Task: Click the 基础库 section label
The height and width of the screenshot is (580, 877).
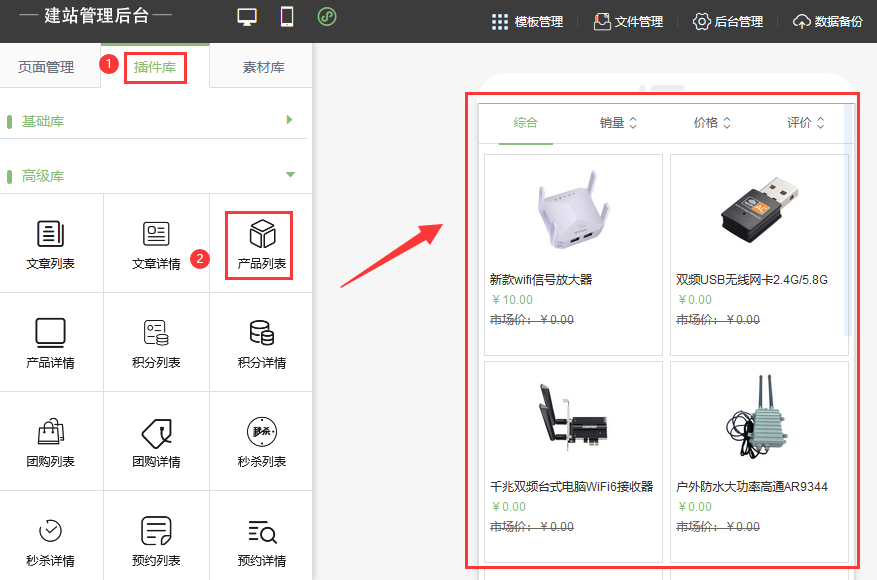Action: [43, 121]
